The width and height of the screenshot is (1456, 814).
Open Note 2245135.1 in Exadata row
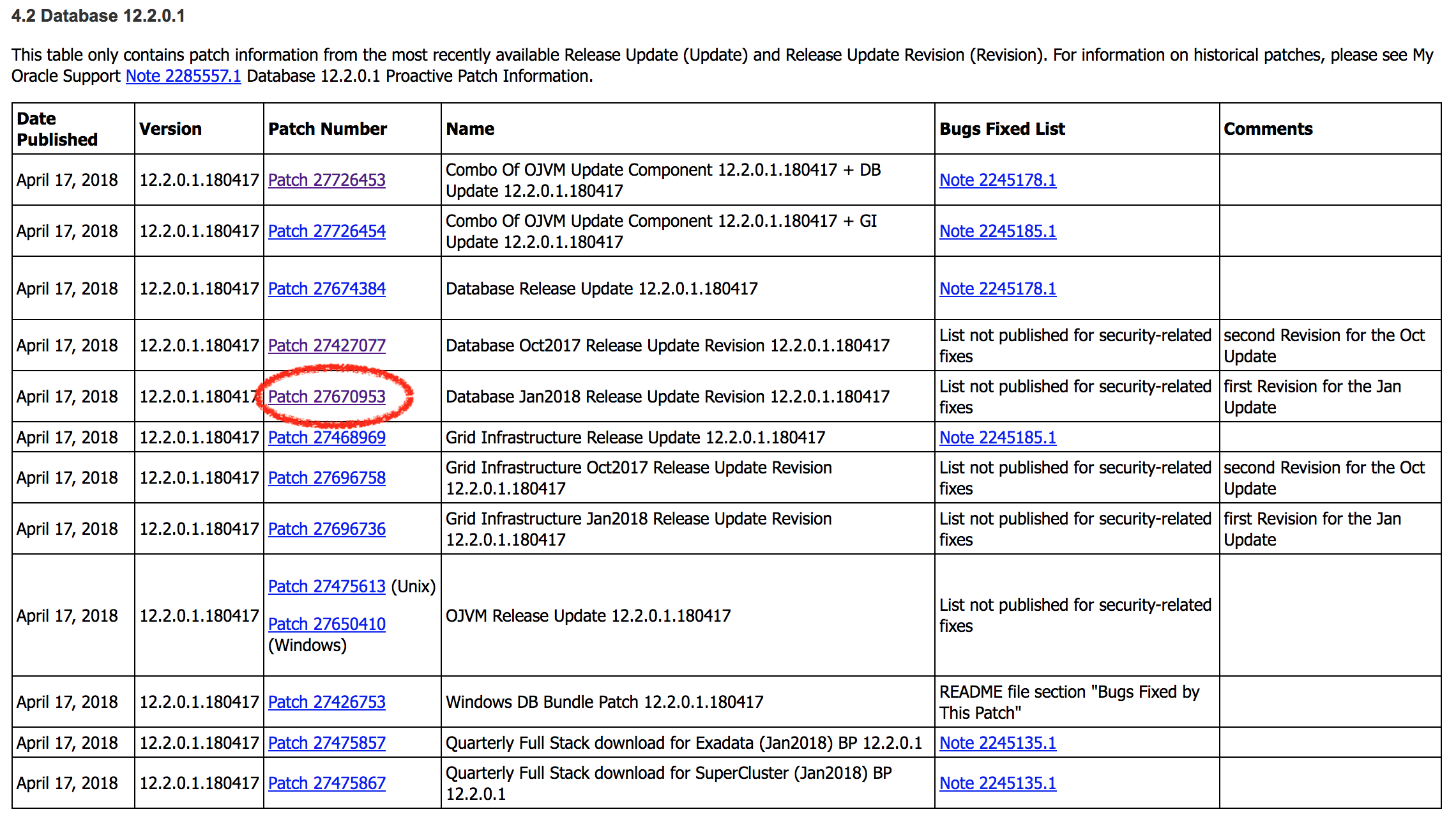click(997, 743)
